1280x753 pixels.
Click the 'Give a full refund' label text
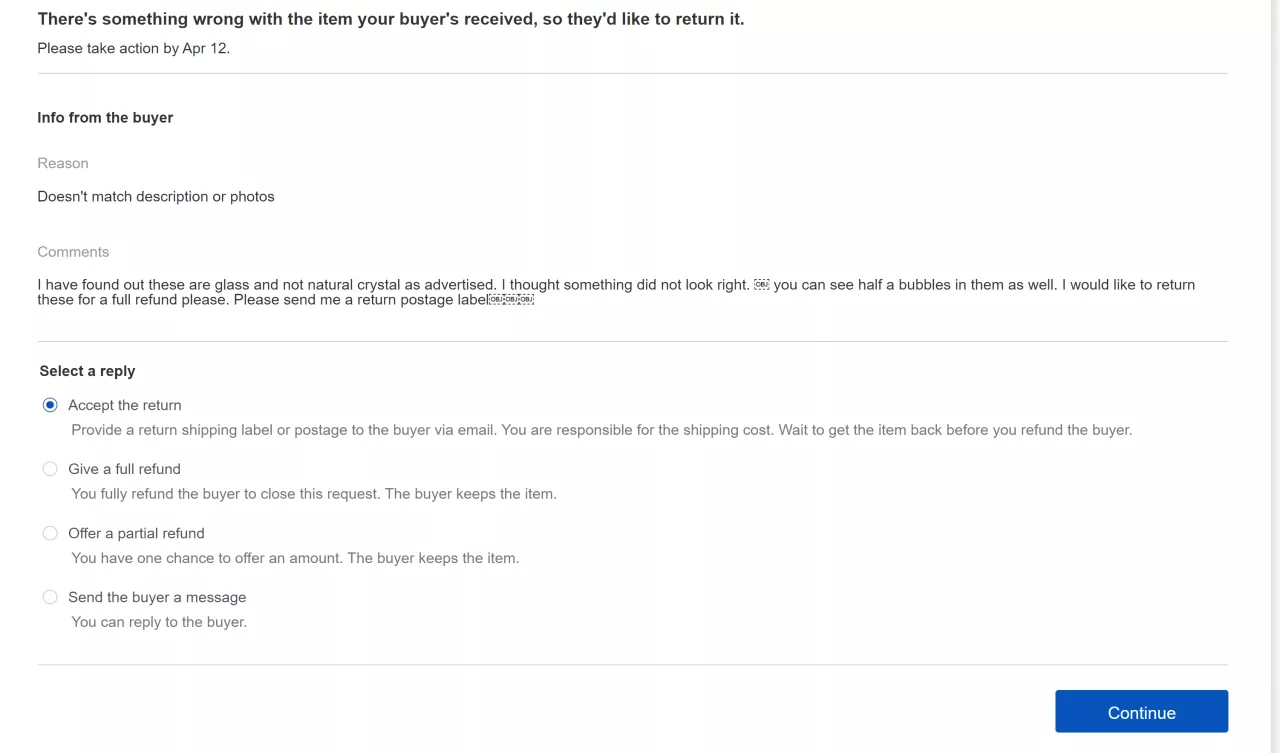pyautogui.click(x=124, y=469)
